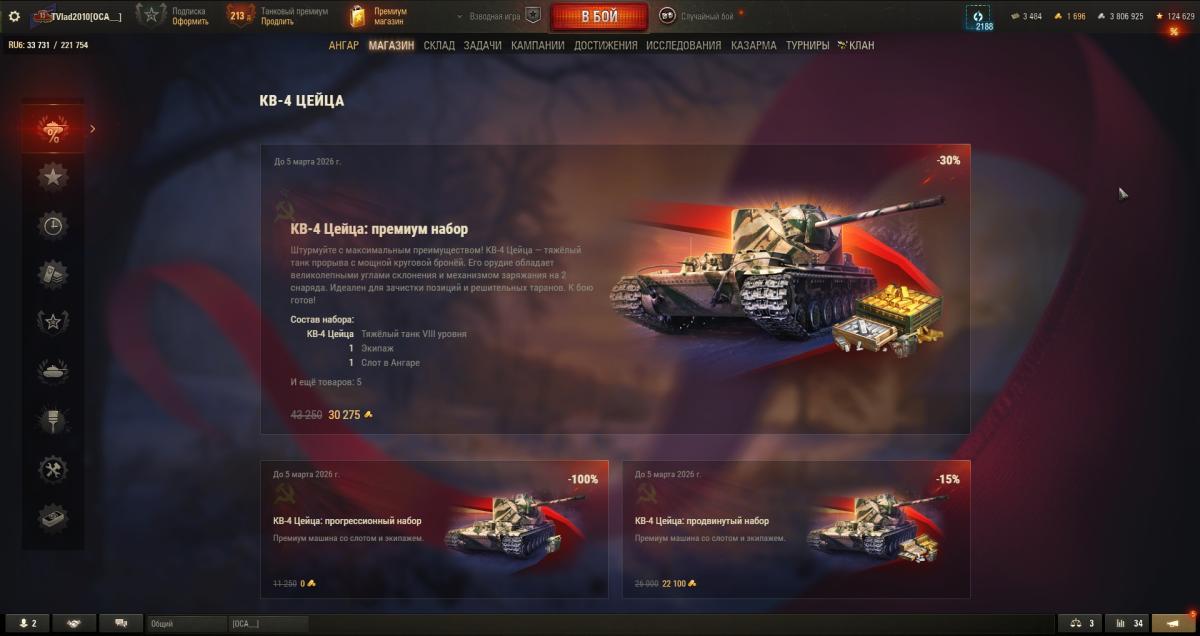
Task: Open the tank vehicles category in sidebar
Action: [x=53, y=370]
